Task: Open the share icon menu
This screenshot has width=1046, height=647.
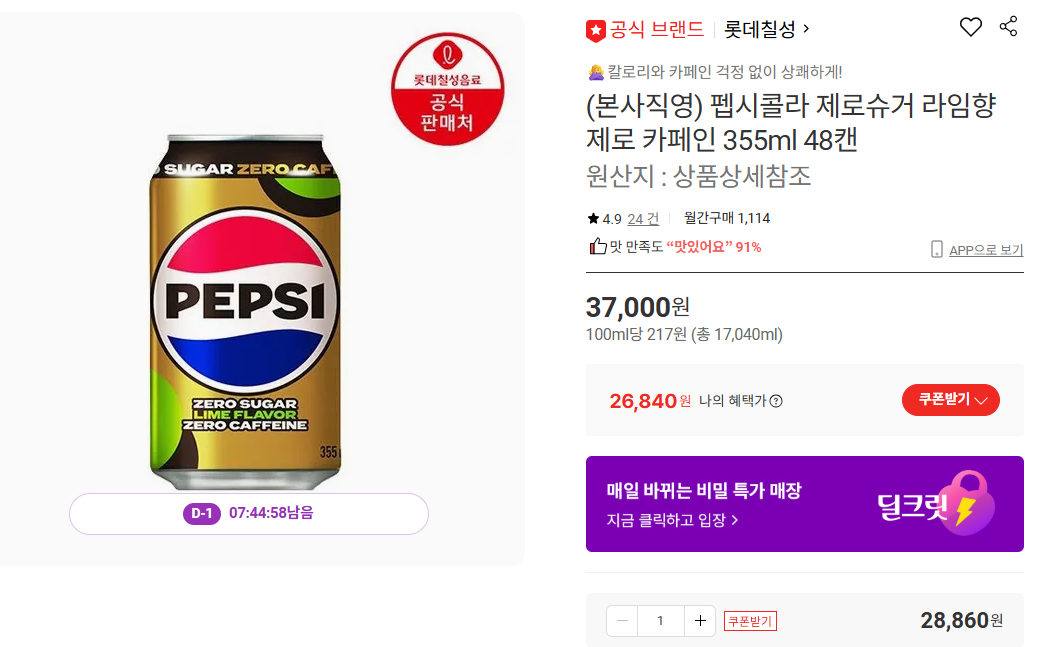Action: point(1008,26)
